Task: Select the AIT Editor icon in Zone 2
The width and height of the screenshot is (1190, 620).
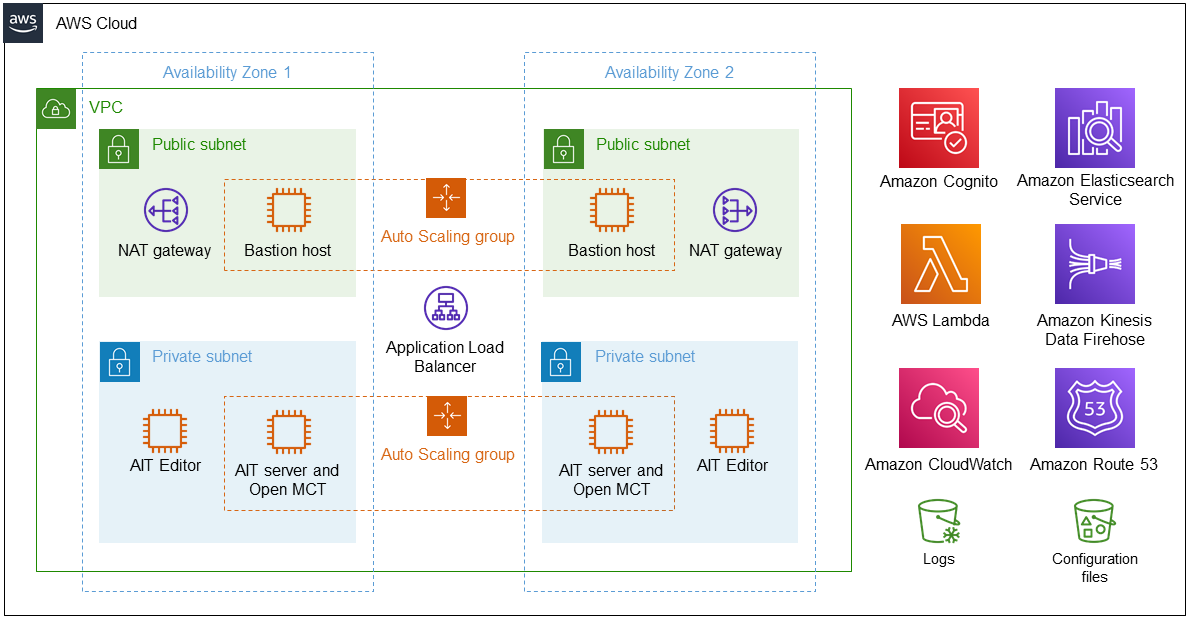Action: (732, 431)
